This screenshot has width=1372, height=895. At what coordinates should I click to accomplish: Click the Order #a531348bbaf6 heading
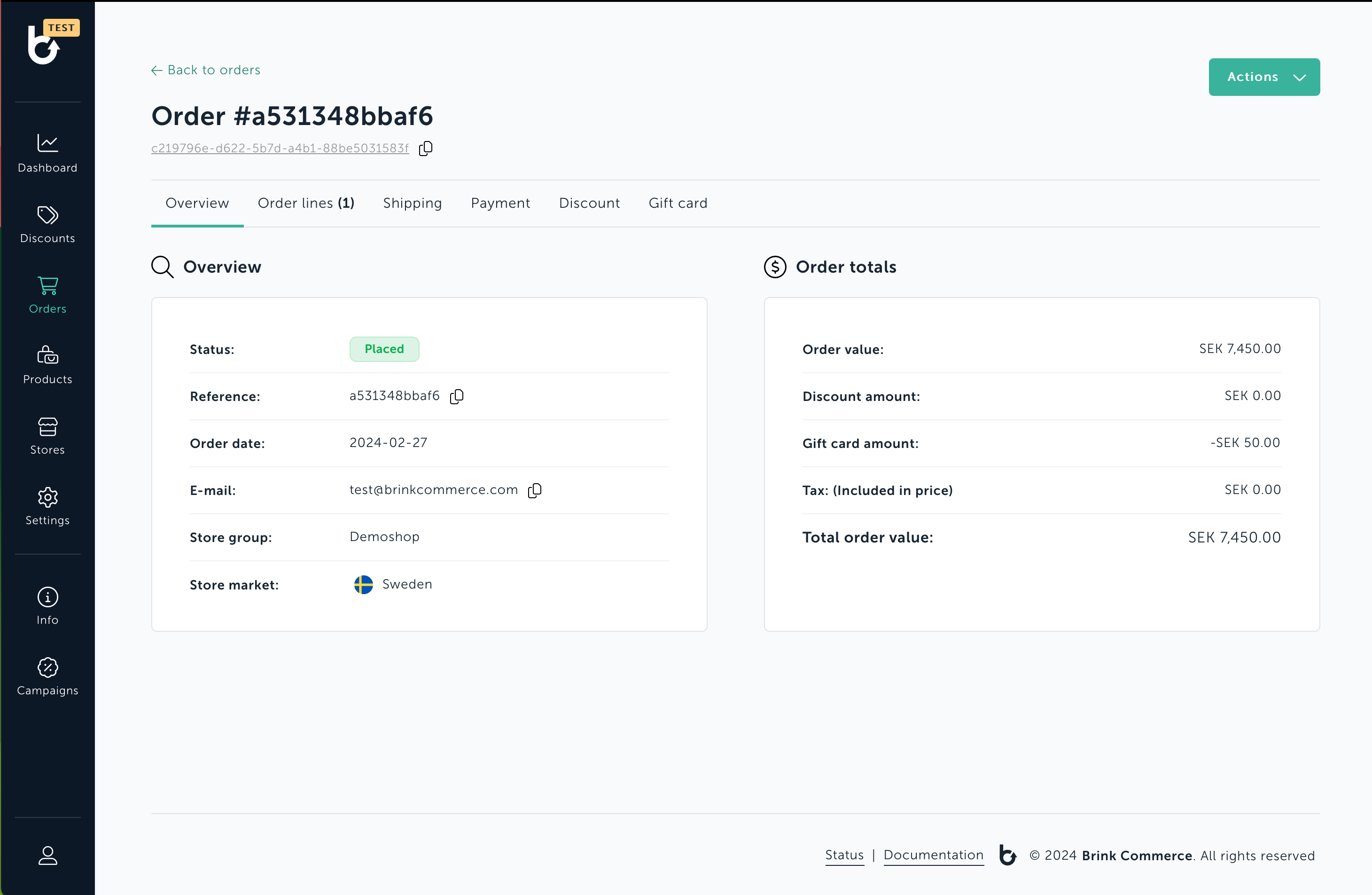(292, 116)
